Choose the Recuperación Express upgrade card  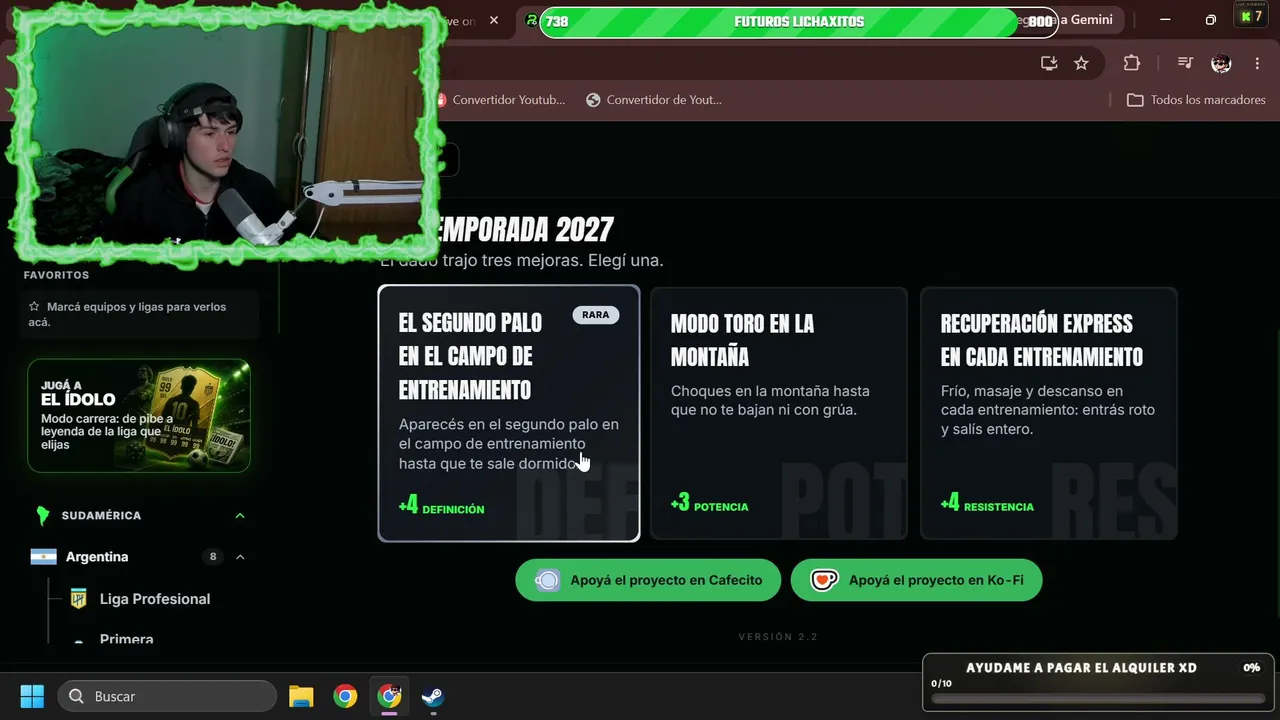(x=1049, y=414)
